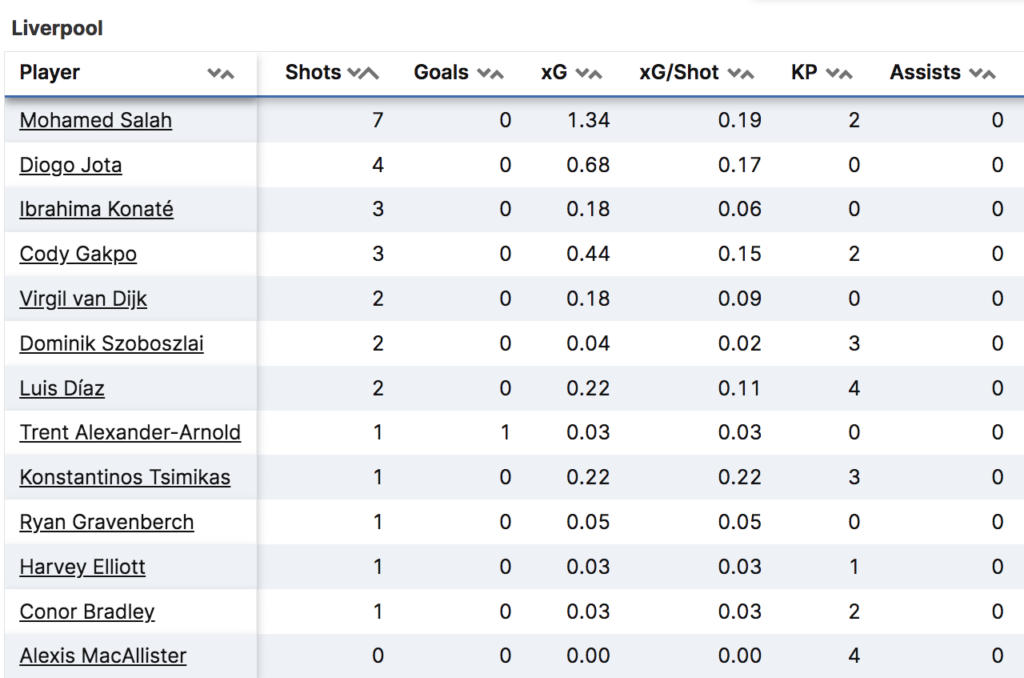Open Conor Bradley's player page
This screenshot has width=1024, height=678.
(87, 611)
